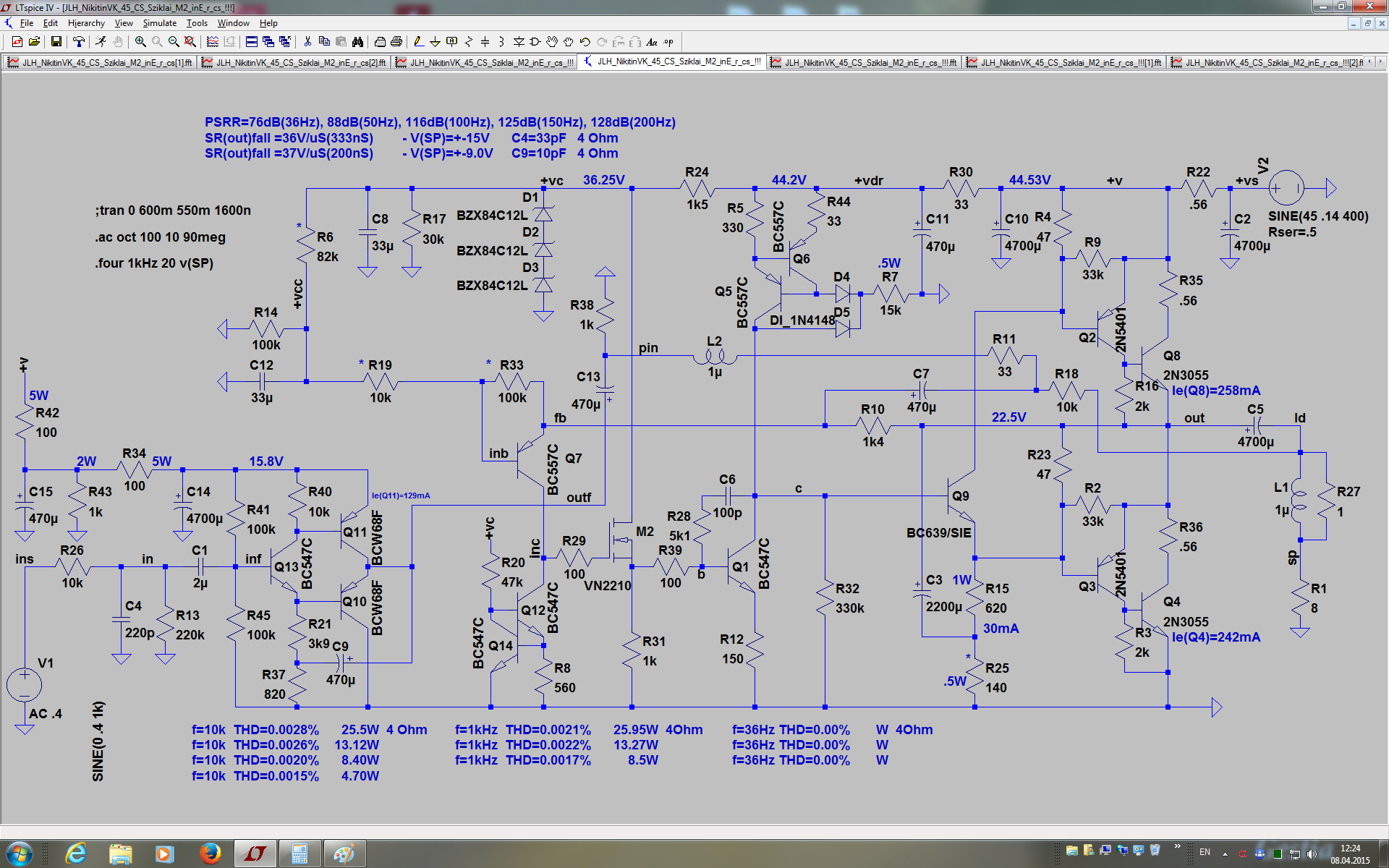The image size is (1389, 868).
Task: Select the Drag closed-hand tool
Action: pos(569,42)
